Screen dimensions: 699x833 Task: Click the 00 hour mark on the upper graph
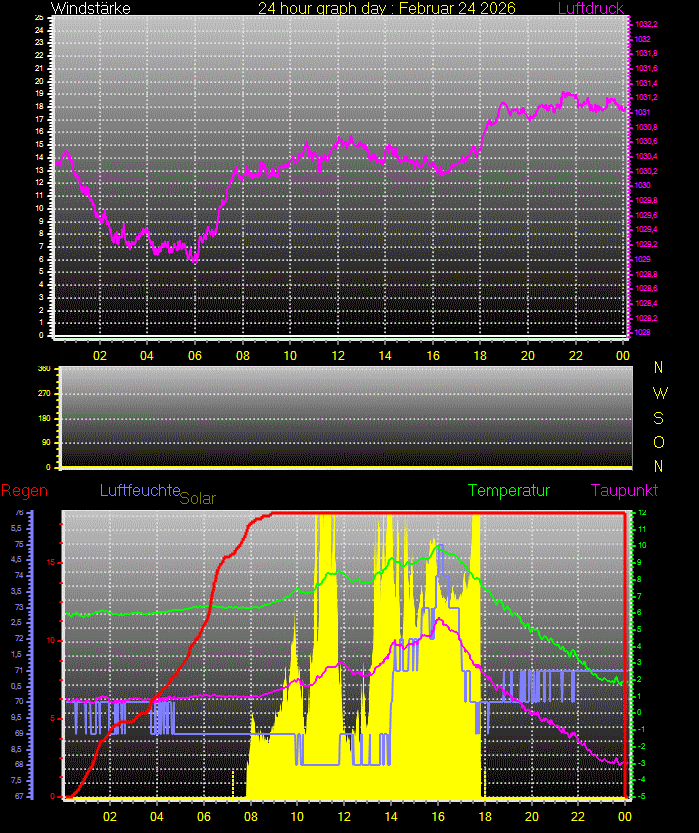click(x=622, y=355)
